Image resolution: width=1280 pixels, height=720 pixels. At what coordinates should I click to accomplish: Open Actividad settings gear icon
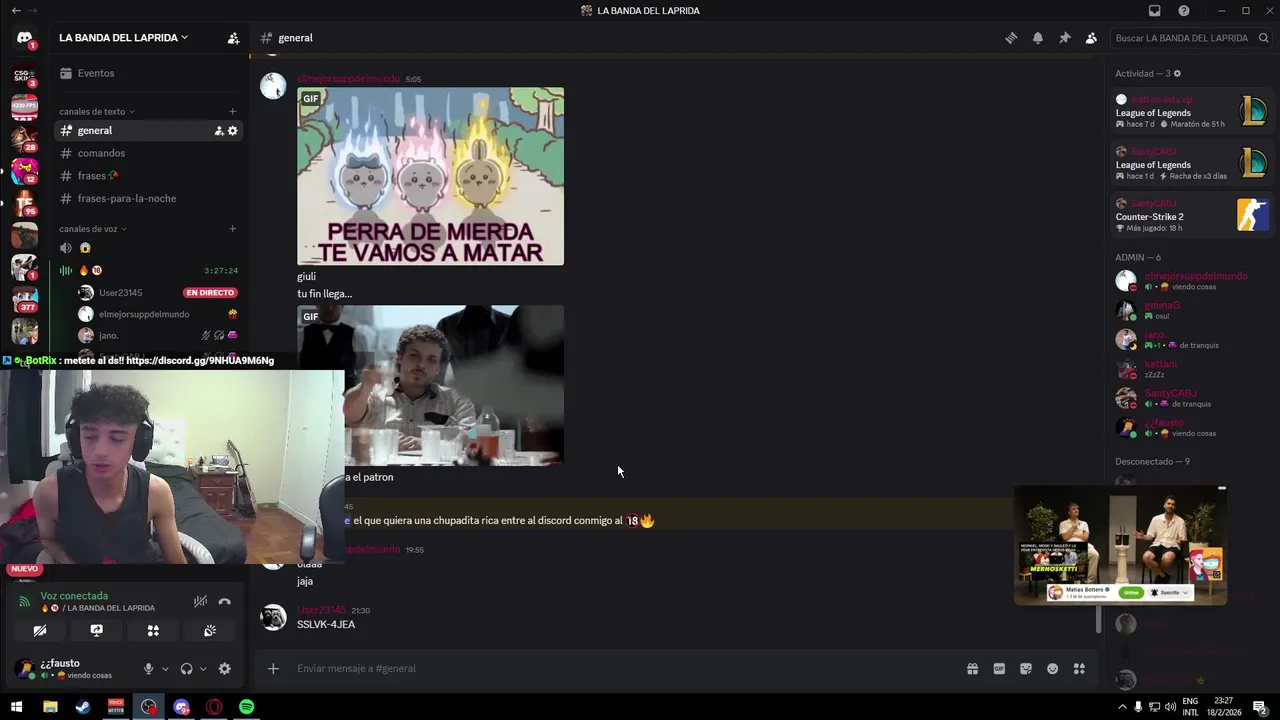pos(1177,74)
